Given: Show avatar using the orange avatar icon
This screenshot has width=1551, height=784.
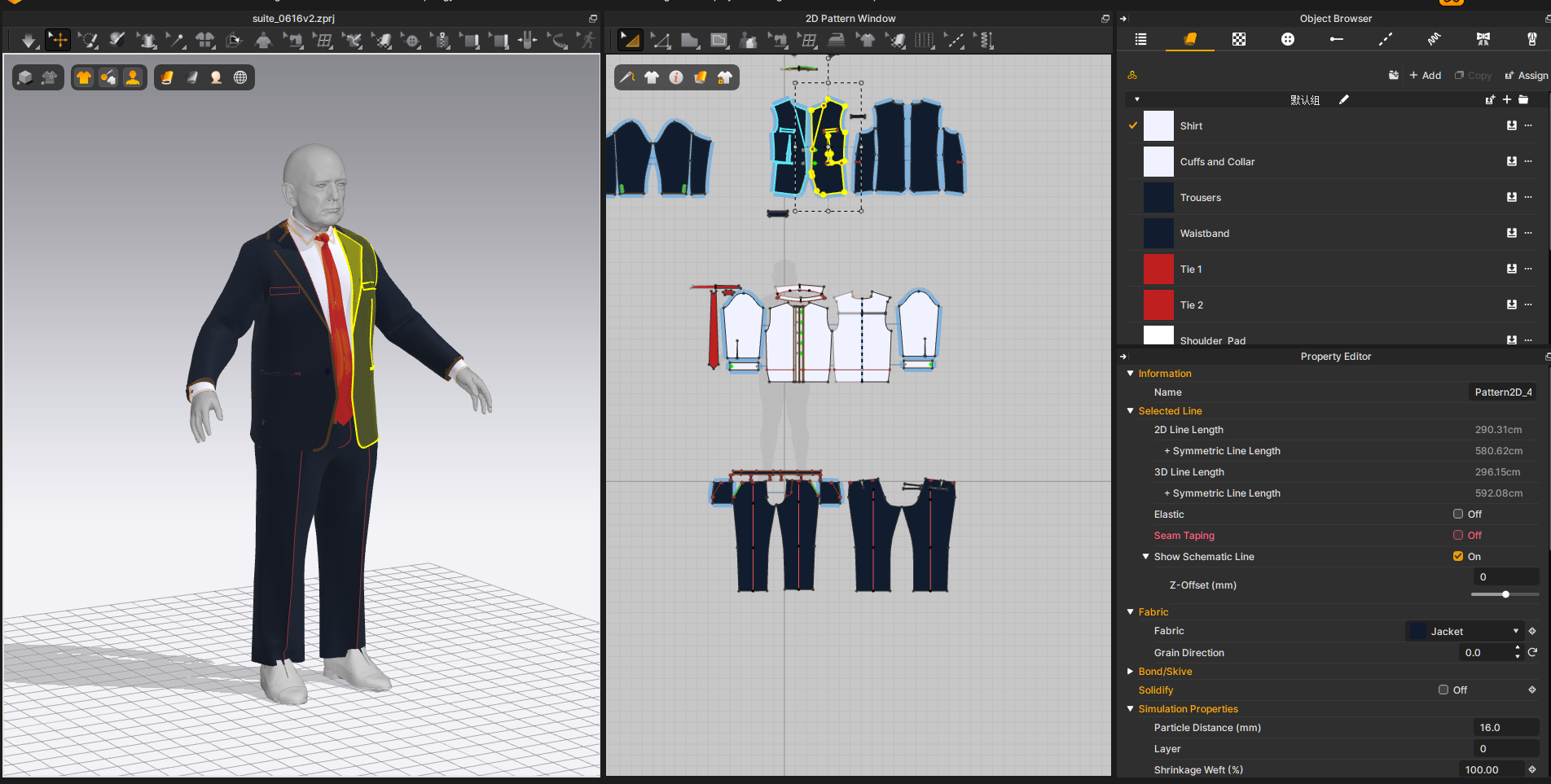Looking at the screenshot, I should tap(133, 77).
